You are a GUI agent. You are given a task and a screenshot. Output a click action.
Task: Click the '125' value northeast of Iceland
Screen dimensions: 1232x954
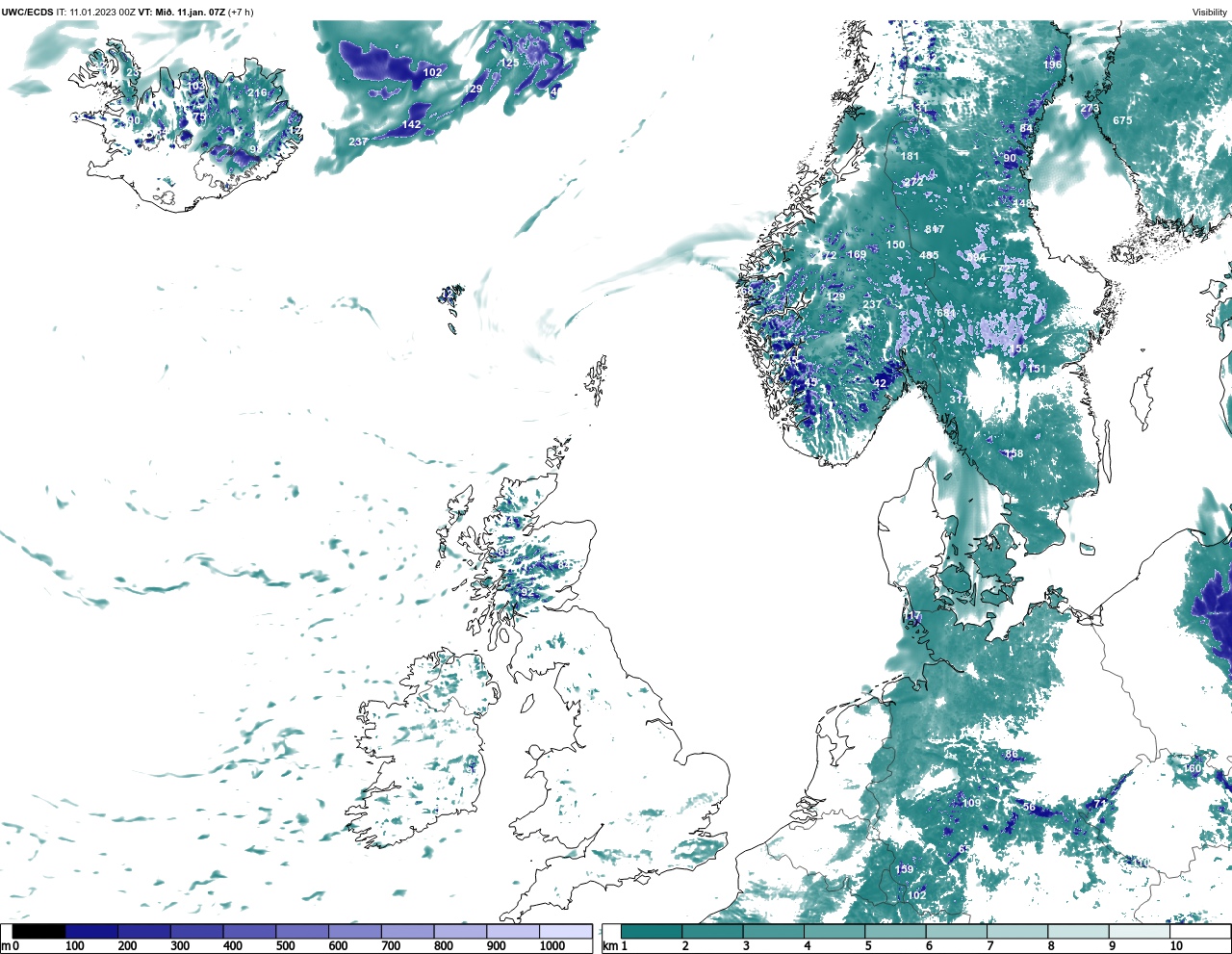click(x=509, y=63)
